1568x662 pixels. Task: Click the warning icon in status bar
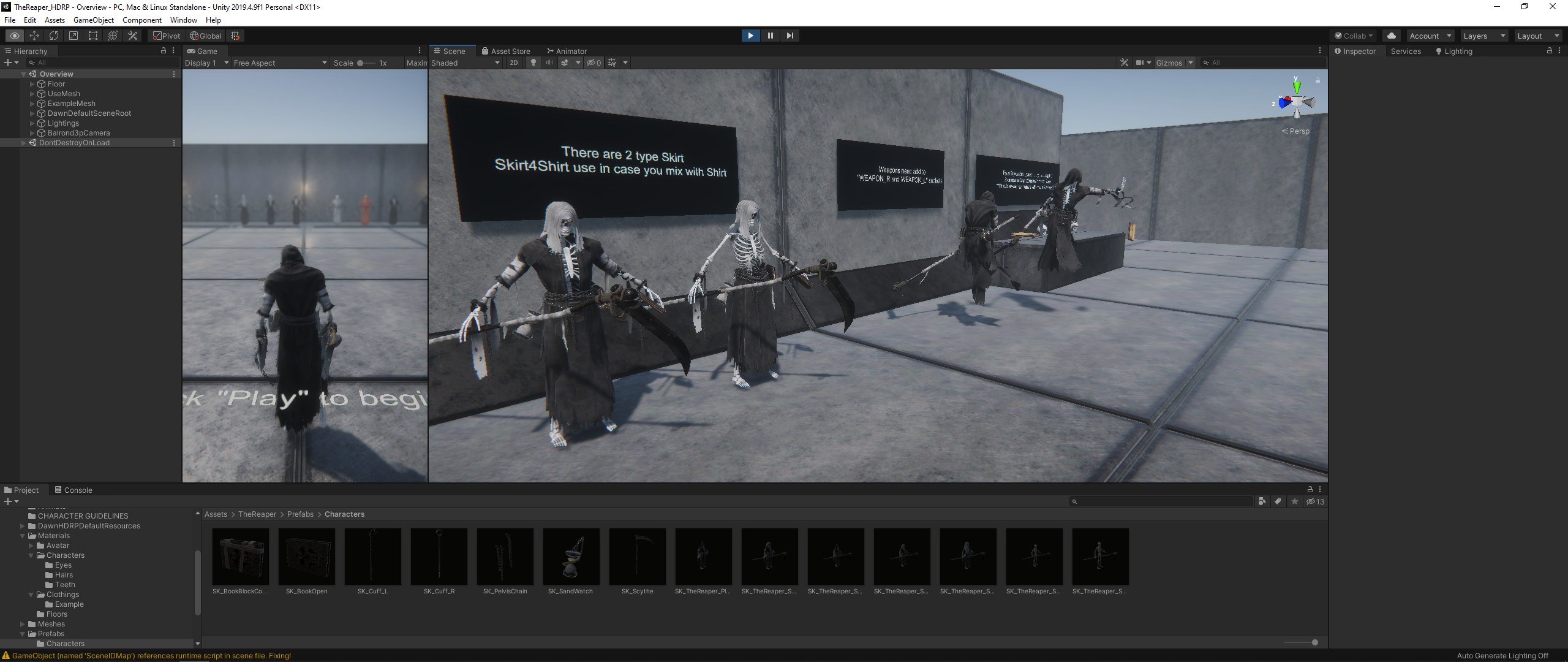click(x=6, y=656)
